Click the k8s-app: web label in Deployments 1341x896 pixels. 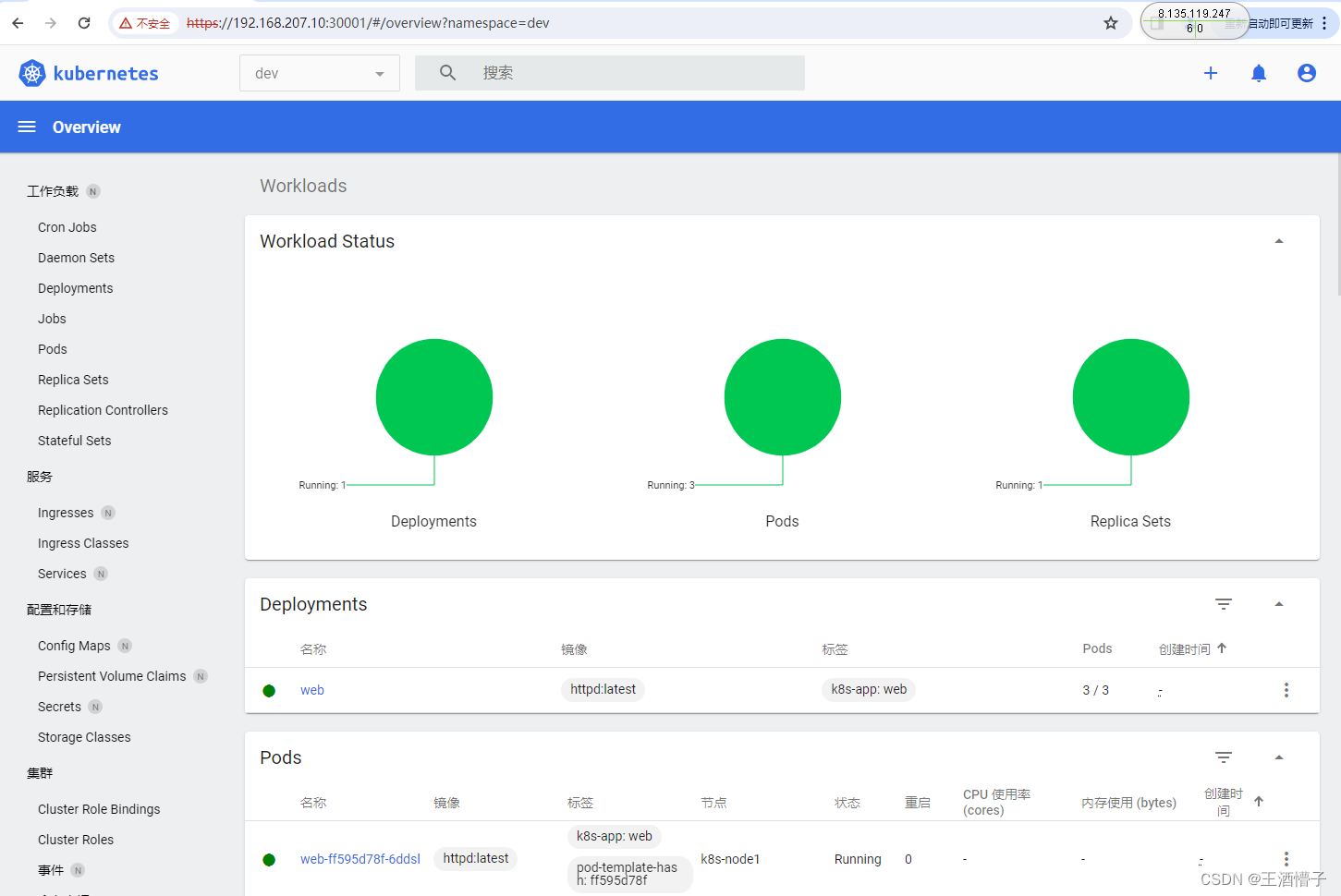pyautogui.click(x=869, y=689)
